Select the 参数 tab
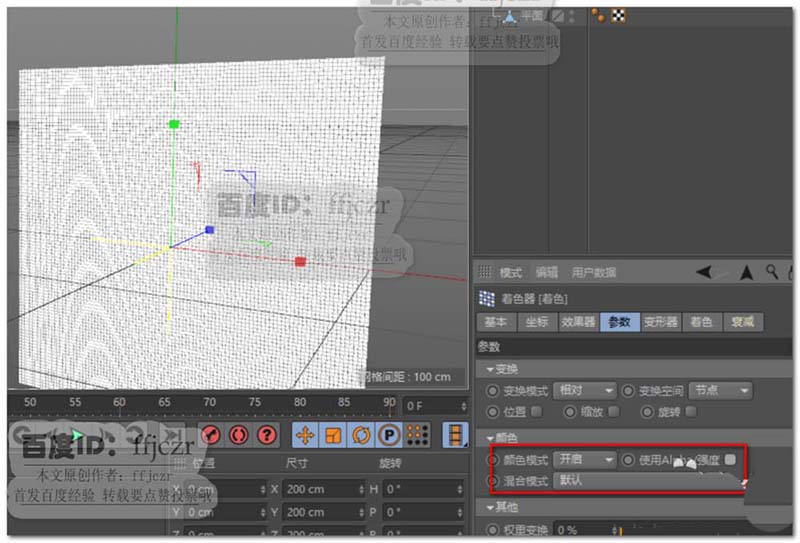Image resolution: width=800 pixels, height=543 pixels. [619, 322]
